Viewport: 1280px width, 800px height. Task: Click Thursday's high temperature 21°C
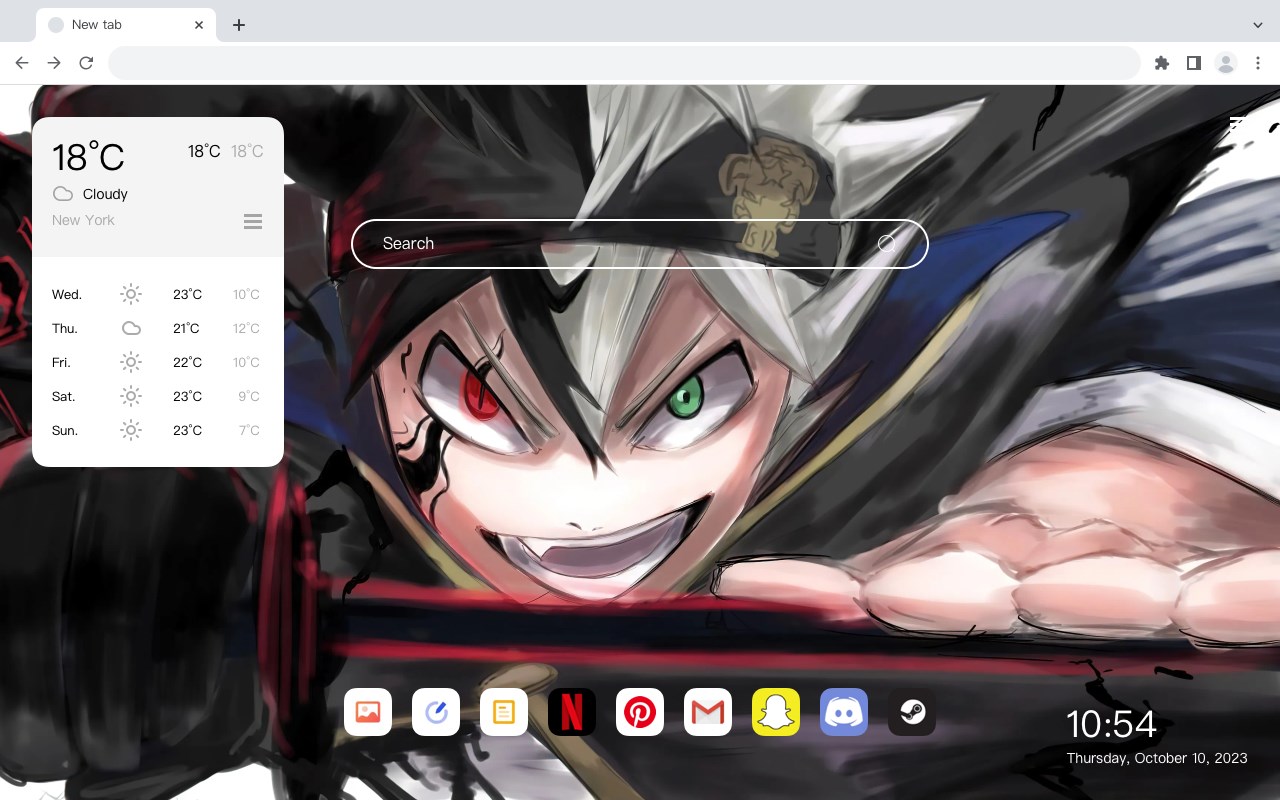coord(186,328)
